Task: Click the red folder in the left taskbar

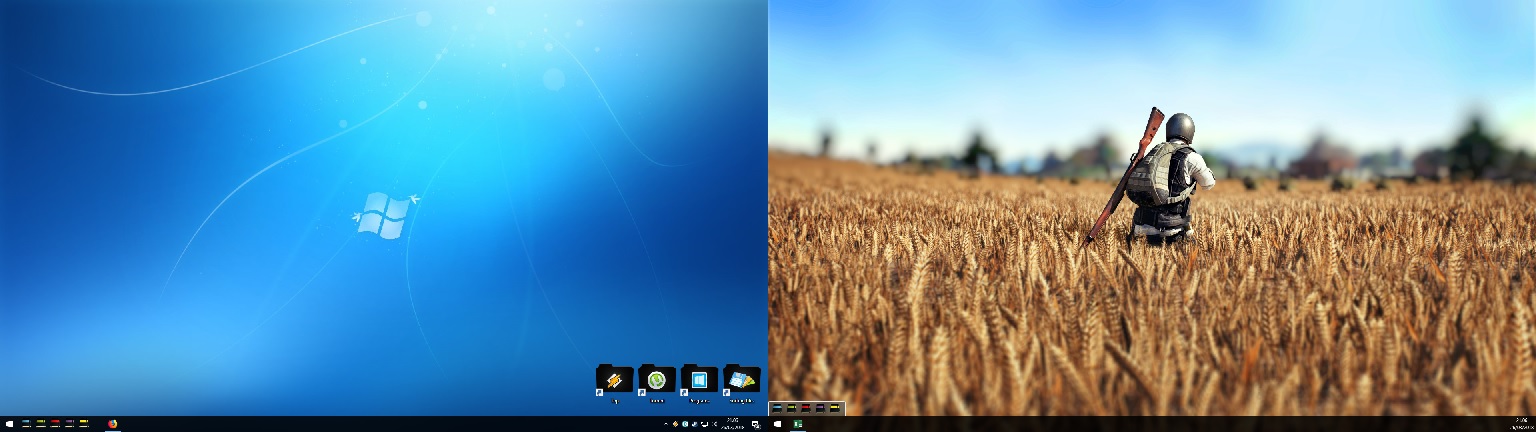Action: click(55, 423)
